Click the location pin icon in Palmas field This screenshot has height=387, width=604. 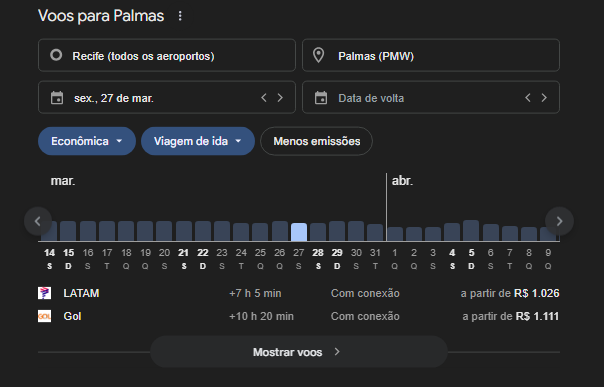tap(319, 55)
